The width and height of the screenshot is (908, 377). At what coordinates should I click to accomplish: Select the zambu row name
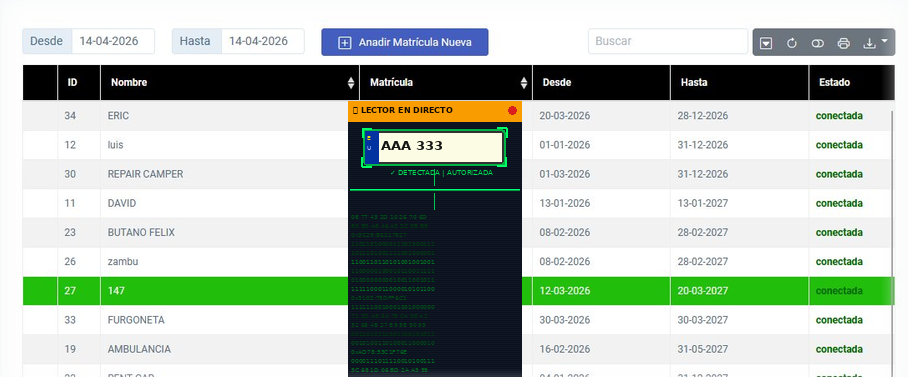[122, 262]
